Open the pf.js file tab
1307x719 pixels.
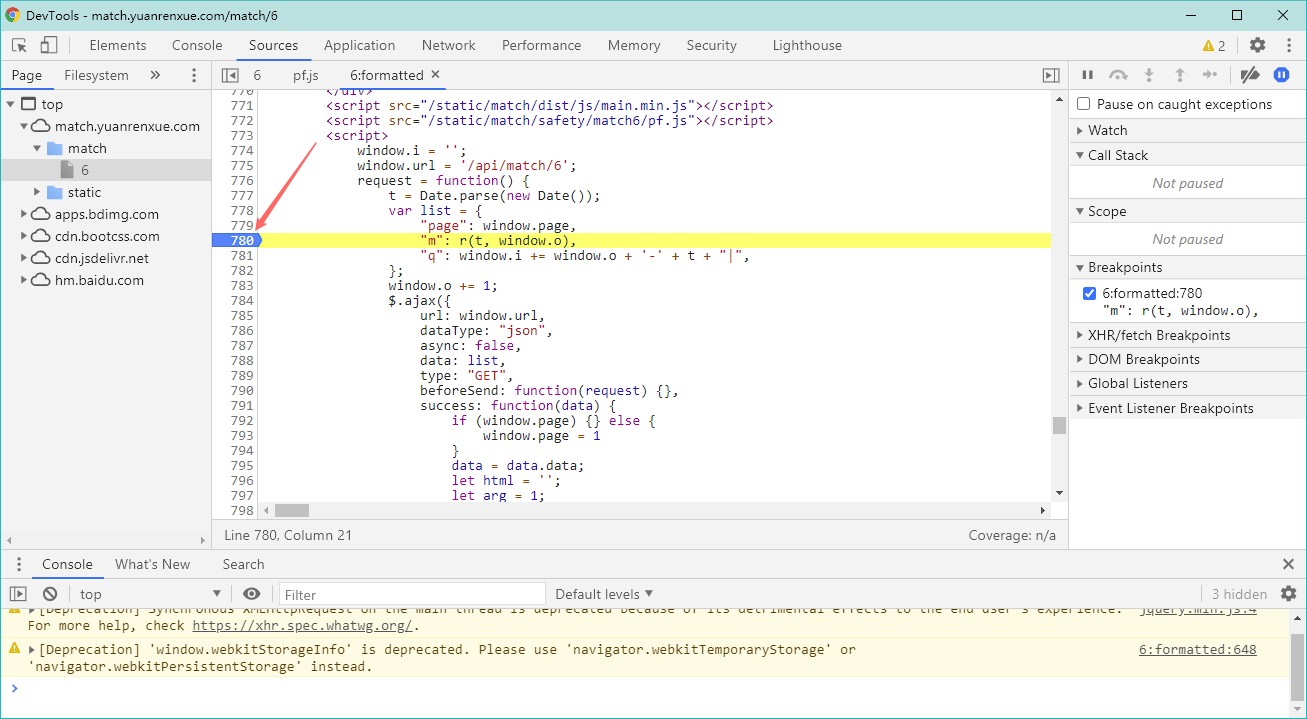click(306, 75)
